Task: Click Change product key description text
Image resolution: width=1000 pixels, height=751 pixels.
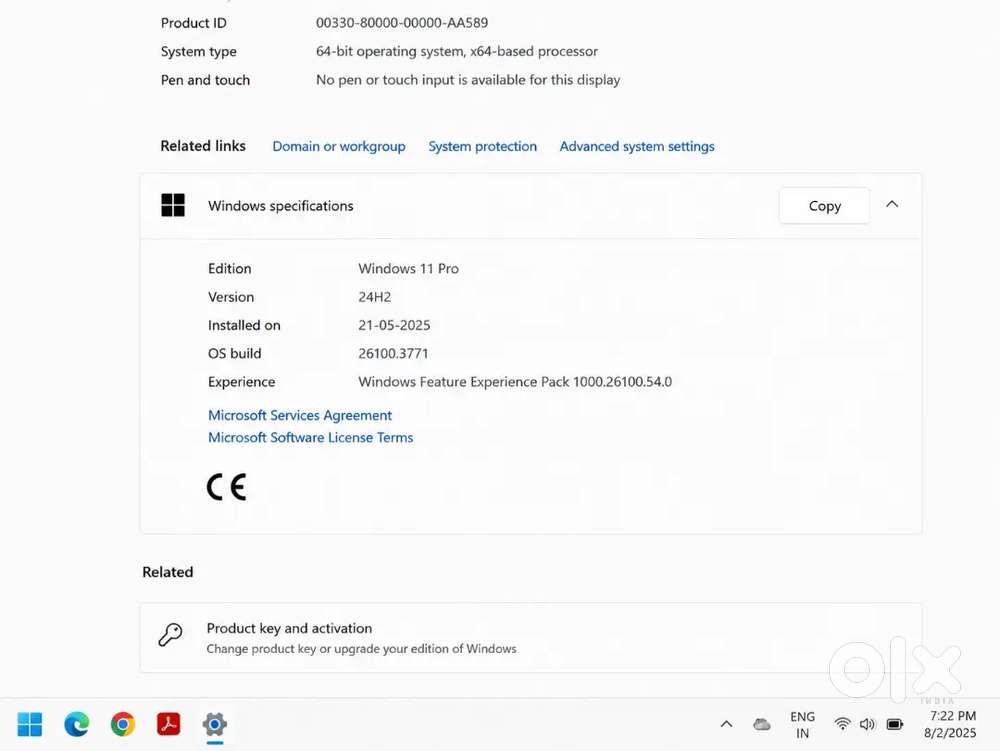Action: point(362,649)
